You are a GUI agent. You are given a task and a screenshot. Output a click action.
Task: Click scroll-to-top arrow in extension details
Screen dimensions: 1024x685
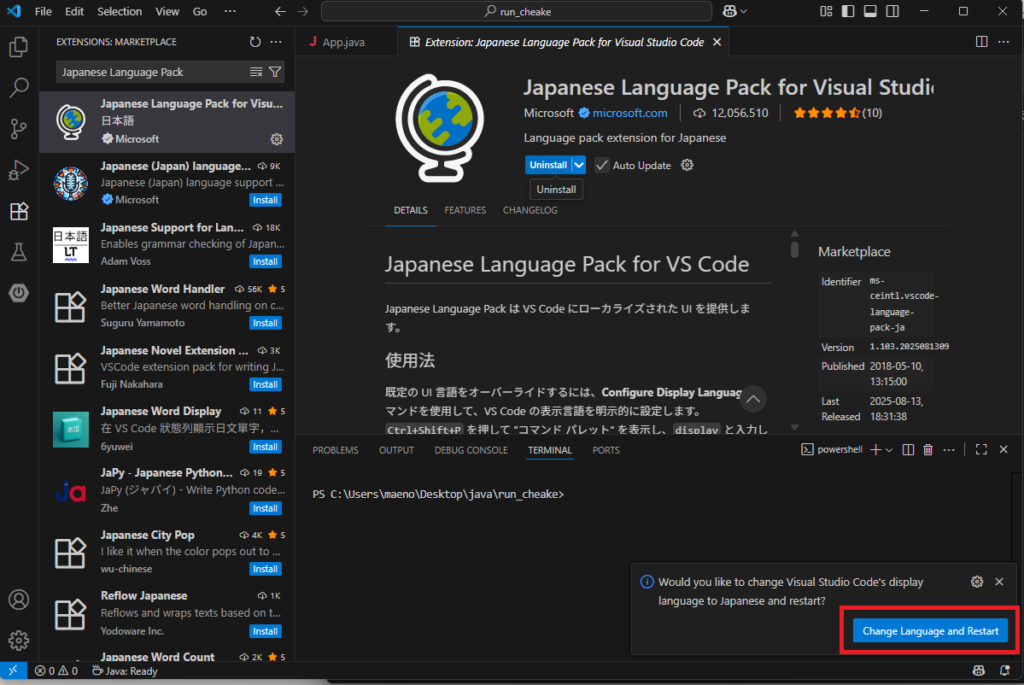(753, 399)
